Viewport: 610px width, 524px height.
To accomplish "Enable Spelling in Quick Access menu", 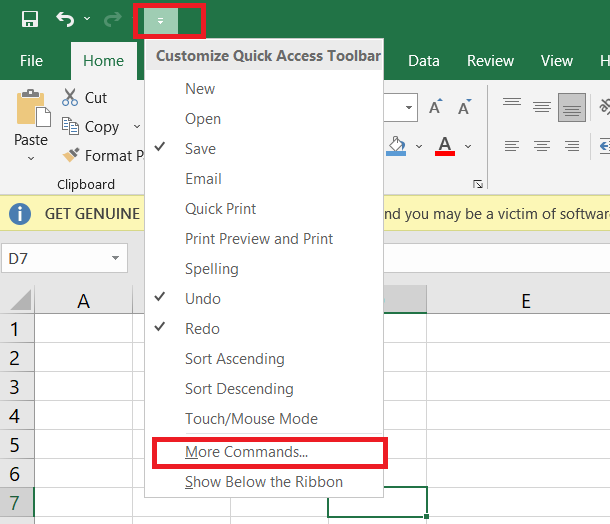I will [x=264, y=268].
